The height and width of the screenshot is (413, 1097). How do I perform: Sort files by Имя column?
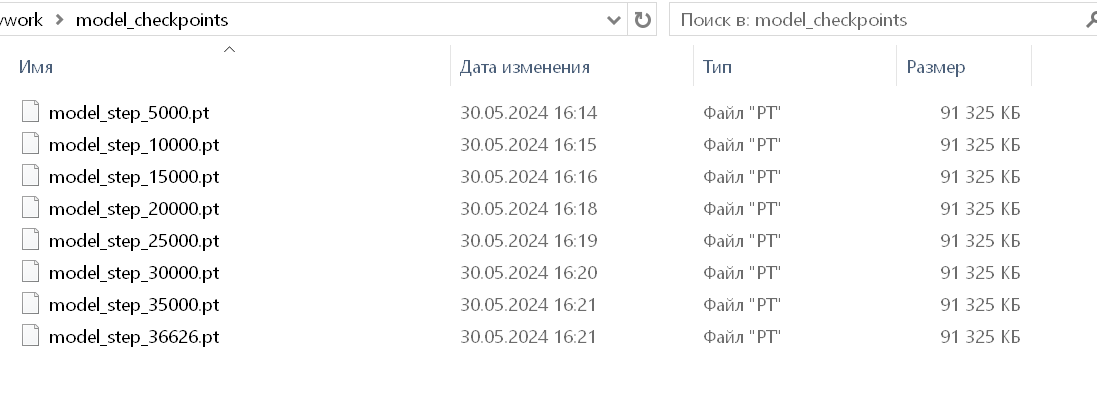225,67
